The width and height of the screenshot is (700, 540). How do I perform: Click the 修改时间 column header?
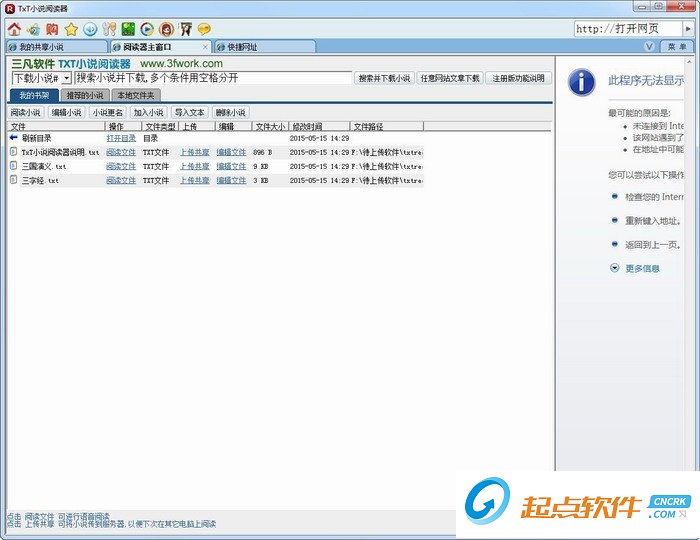[319, 126]
